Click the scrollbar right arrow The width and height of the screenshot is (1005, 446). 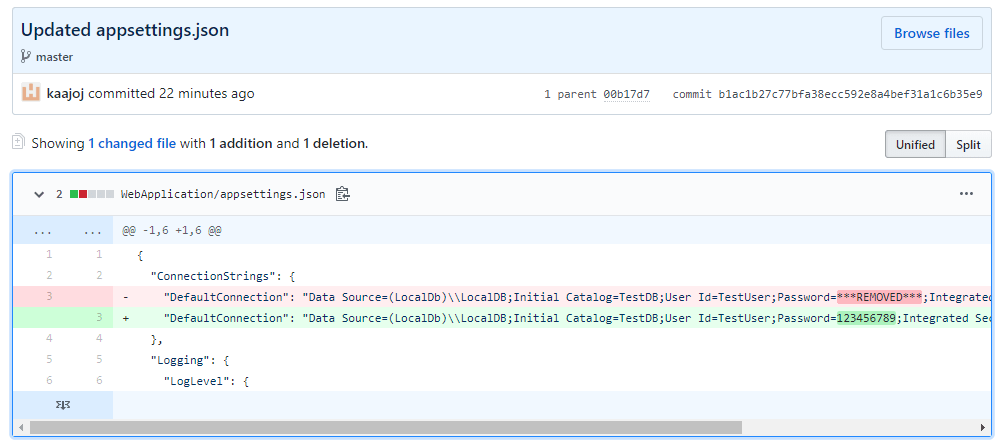[x=982, y=427]
